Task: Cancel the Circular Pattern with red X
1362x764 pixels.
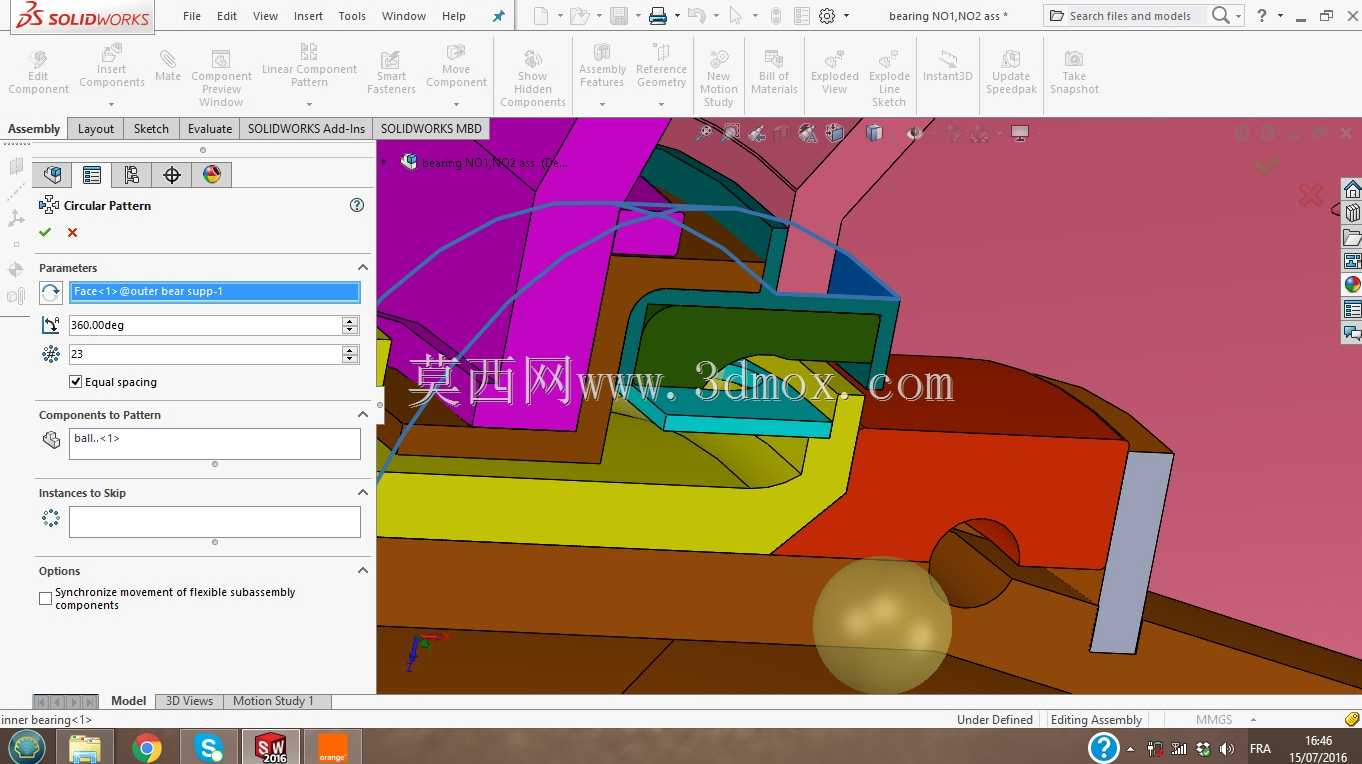Action: click(x=72, y=232)
